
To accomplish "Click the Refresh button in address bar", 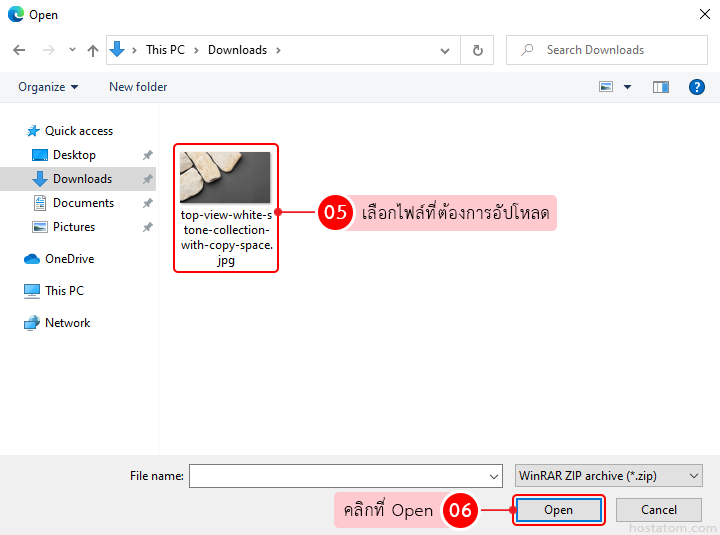I will [x=477, y=50].
